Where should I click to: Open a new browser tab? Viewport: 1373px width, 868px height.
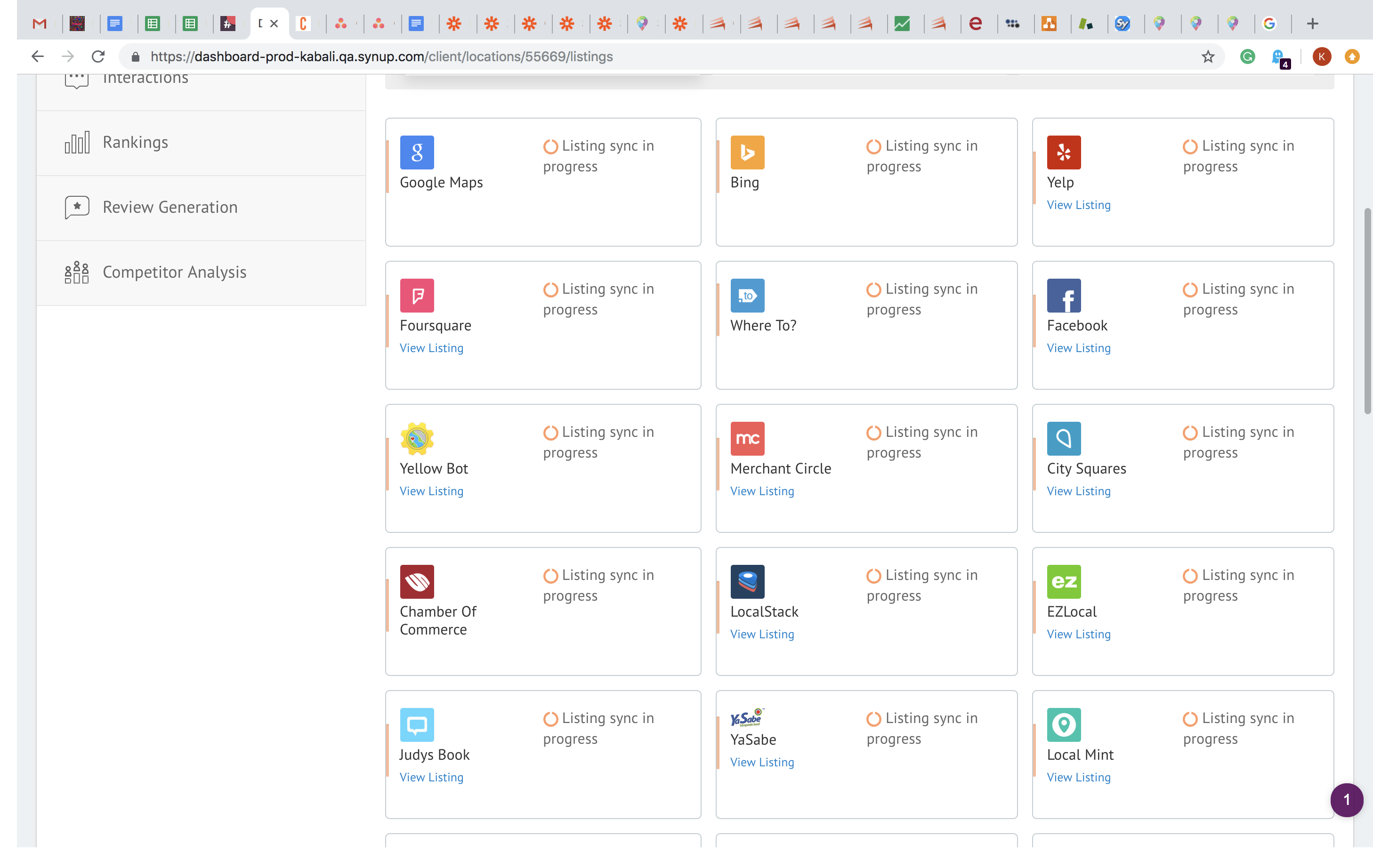tap(1313, 24)
